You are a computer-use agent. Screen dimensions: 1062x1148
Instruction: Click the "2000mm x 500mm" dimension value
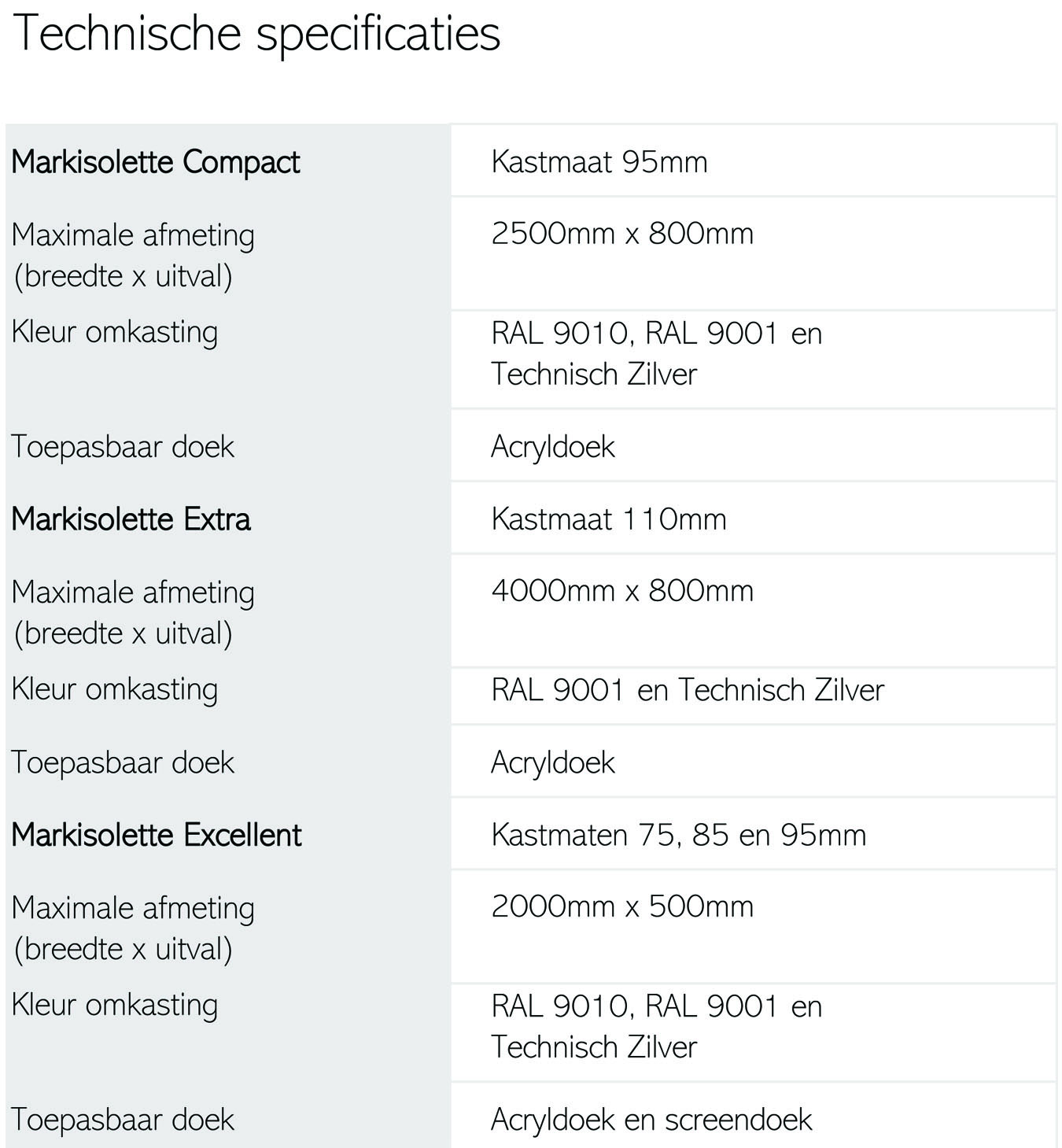tap(621, 906)
